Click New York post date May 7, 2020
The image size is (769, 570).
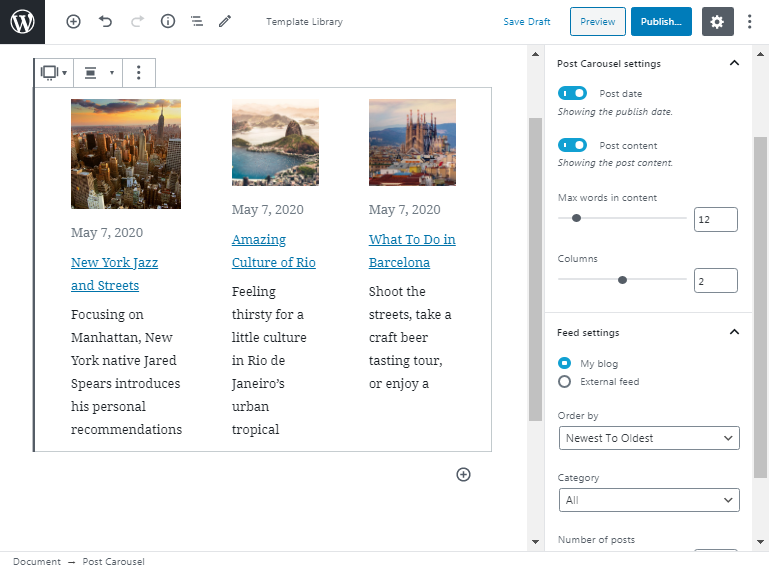[107, 233]
